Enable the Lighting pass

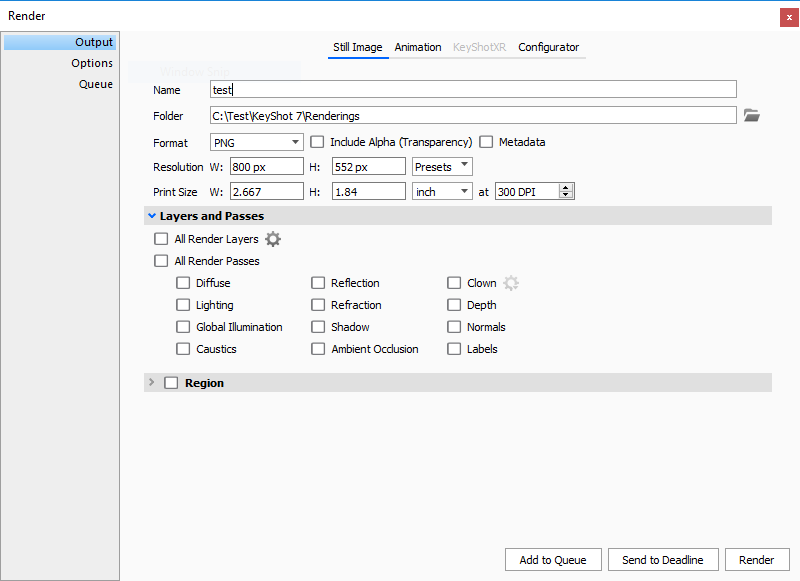[x=183, y=305]
